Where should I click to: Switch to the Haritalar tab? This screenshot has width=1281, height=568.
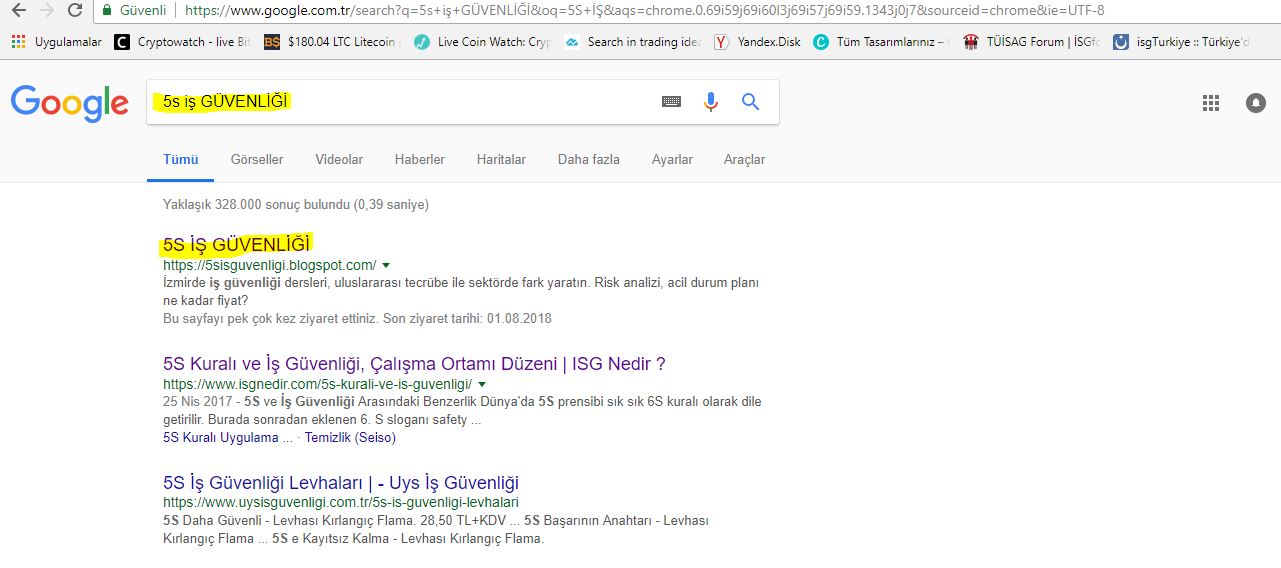click(501, 160)
